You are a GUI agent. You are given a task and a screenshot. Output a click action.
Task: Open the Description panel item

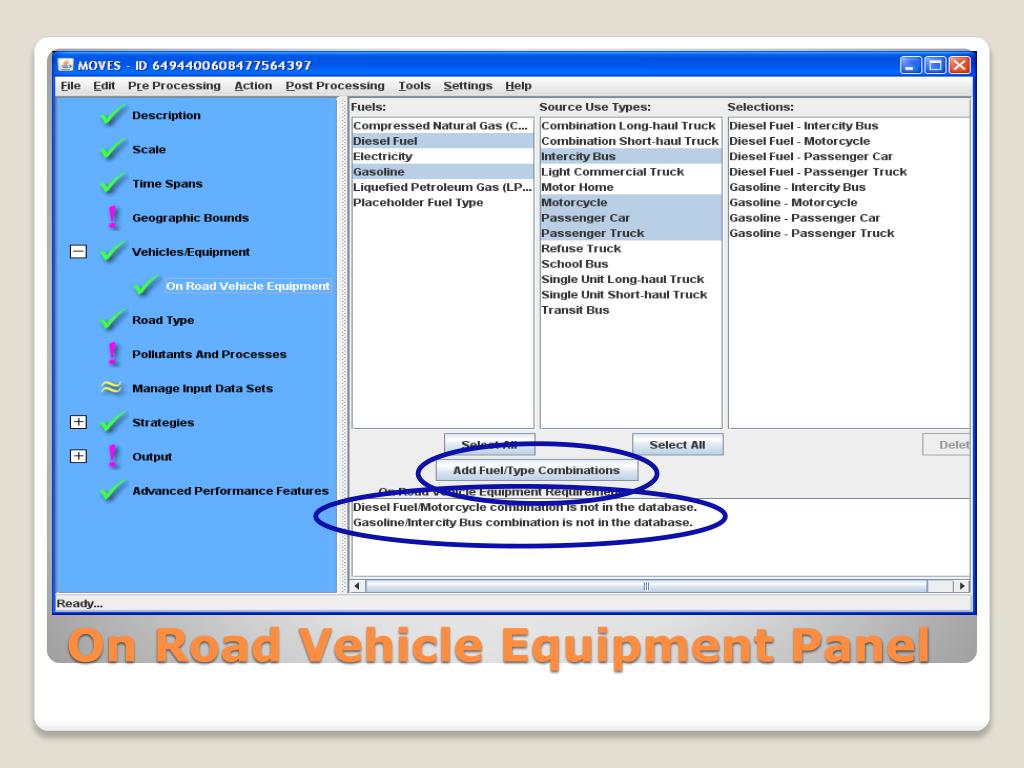pyautogui.click(x=167, y=115)
